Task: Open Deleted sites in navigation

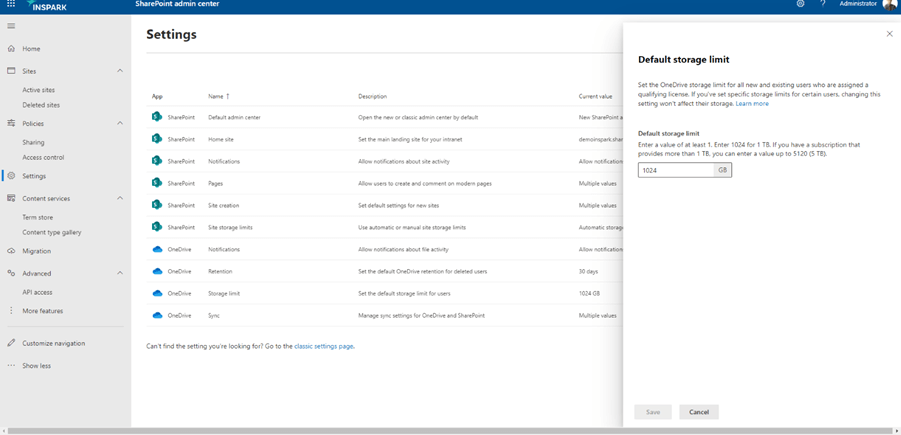Action: click(x=41, y=105)
